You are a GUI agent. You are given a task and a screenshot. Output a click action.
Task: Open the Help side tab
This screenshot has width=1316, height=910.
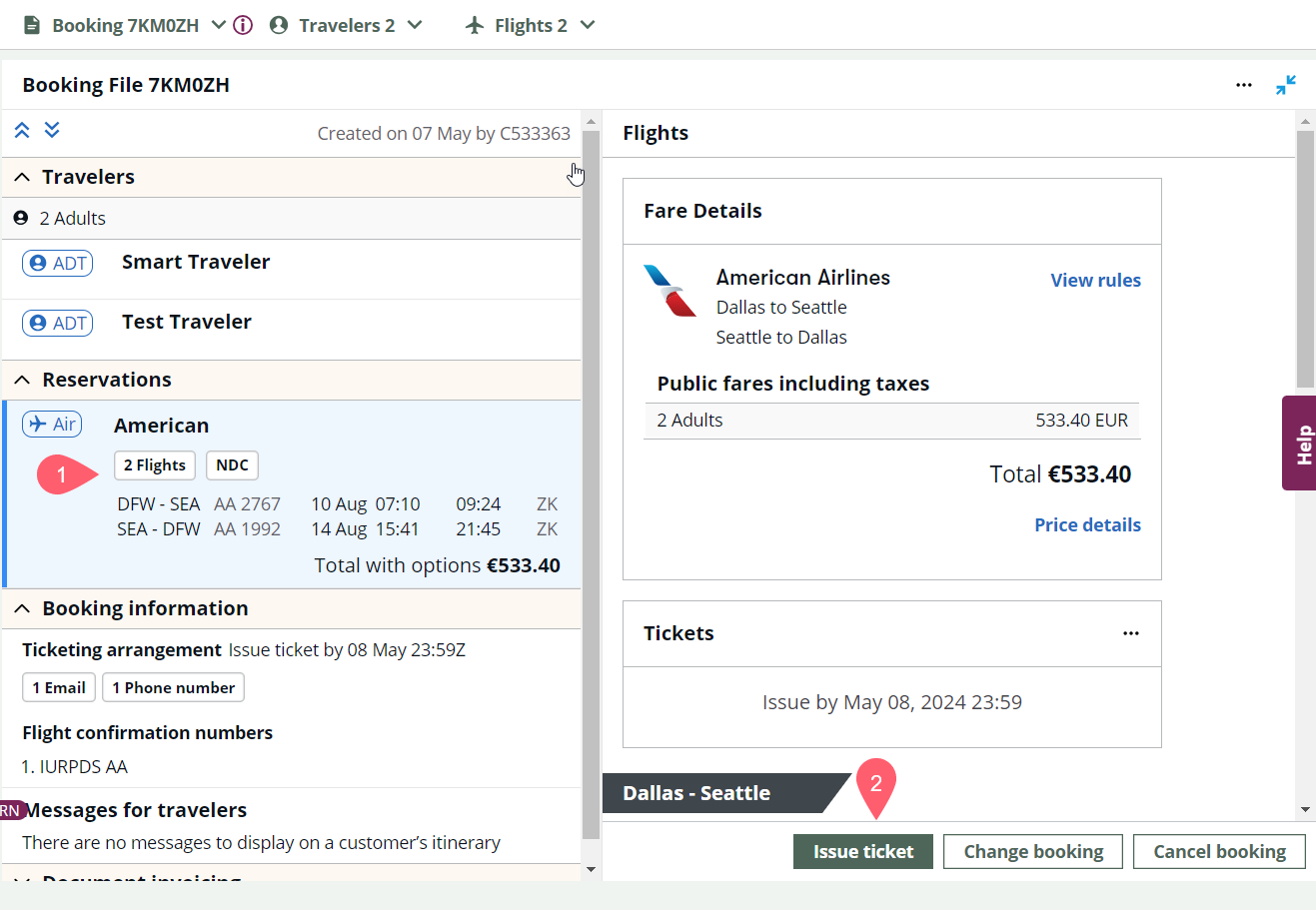pos(1300,444)
